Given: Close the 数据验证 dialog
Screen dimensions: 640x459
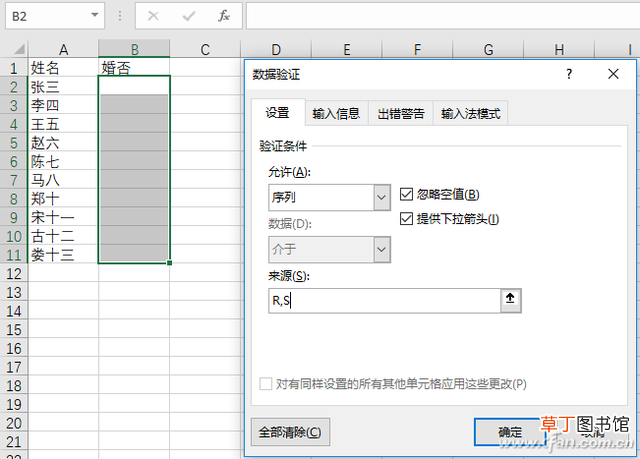Looking at the screenshot, I should point(613,74).
